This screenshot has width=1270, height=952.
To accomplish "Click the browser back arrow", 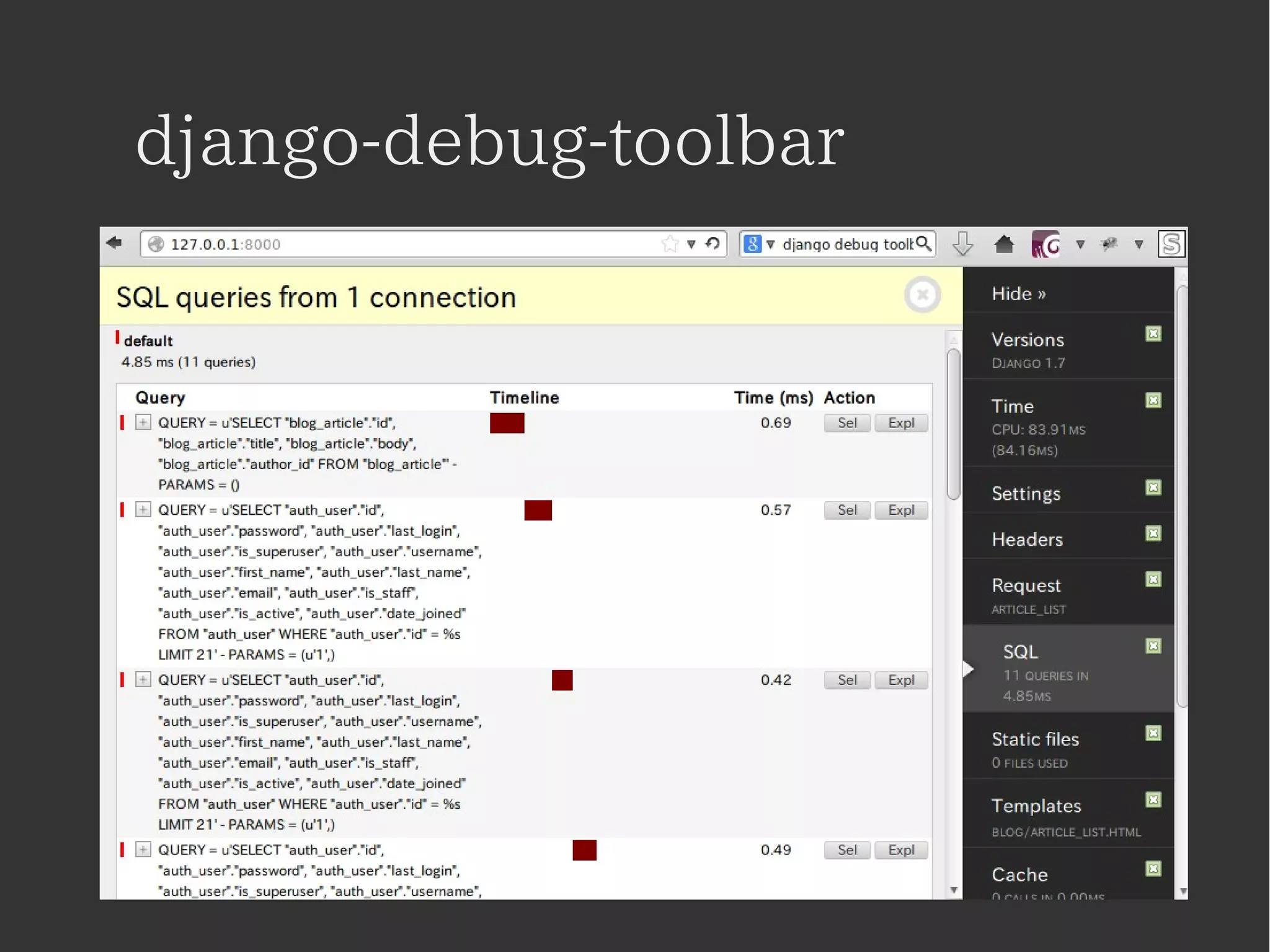I will (x=114, y=242).
